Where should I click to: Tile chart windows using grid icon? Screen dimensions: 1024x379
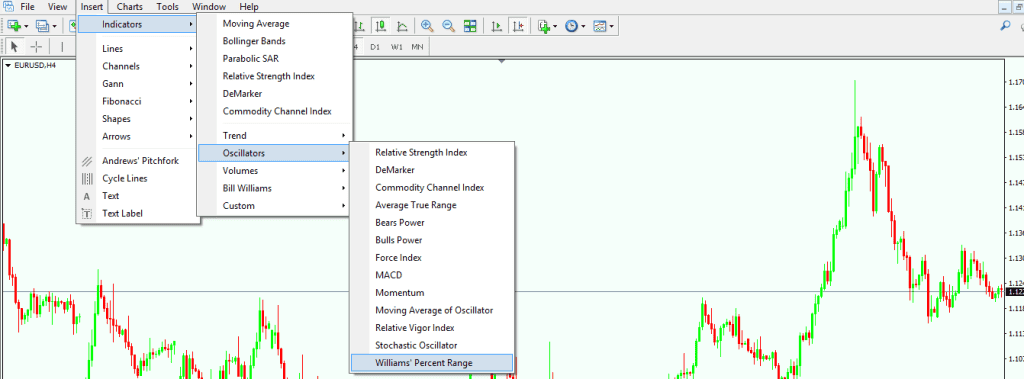(470, 26)
